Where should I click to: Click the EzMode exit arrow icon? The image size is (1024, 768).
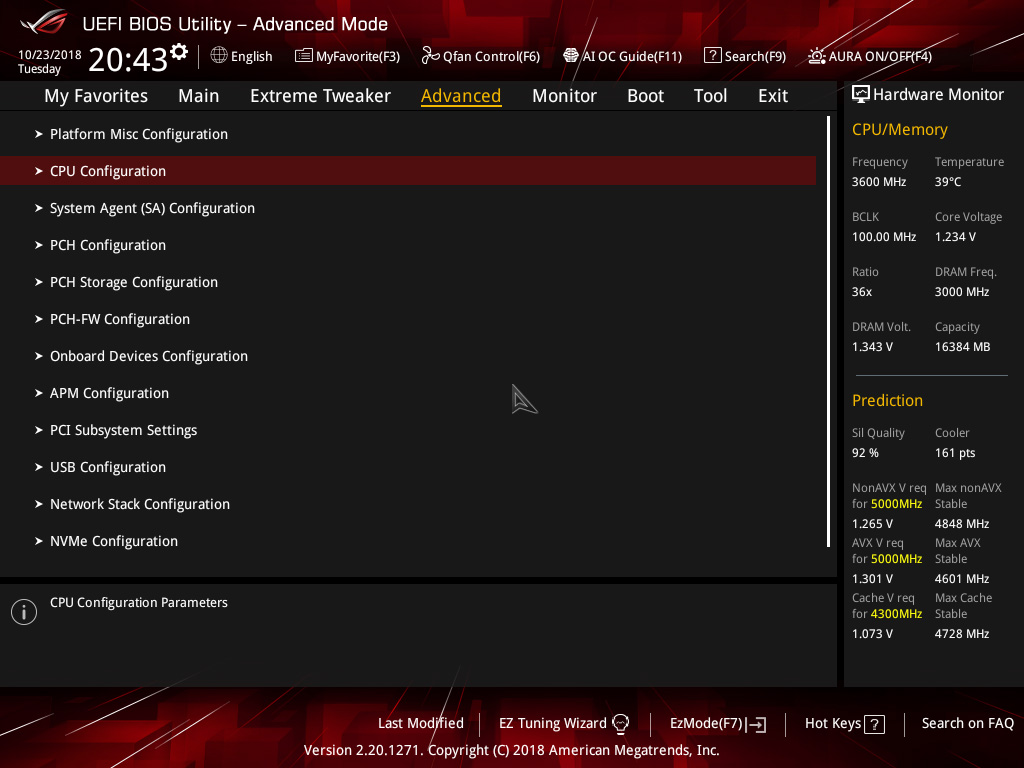(756, 724)
